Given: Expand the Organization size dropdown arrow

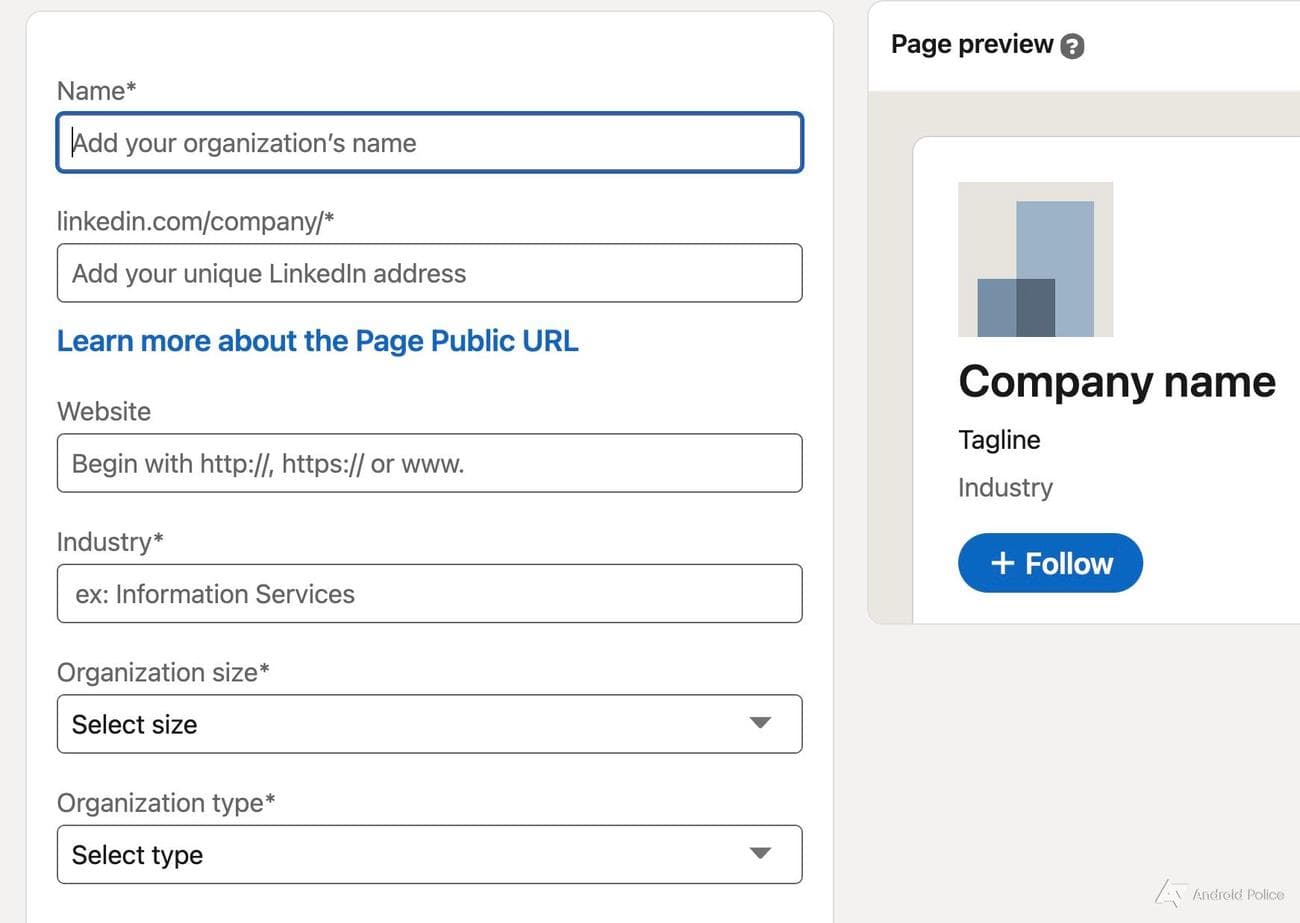Looking at the screenshot, I should click(760, 723).
